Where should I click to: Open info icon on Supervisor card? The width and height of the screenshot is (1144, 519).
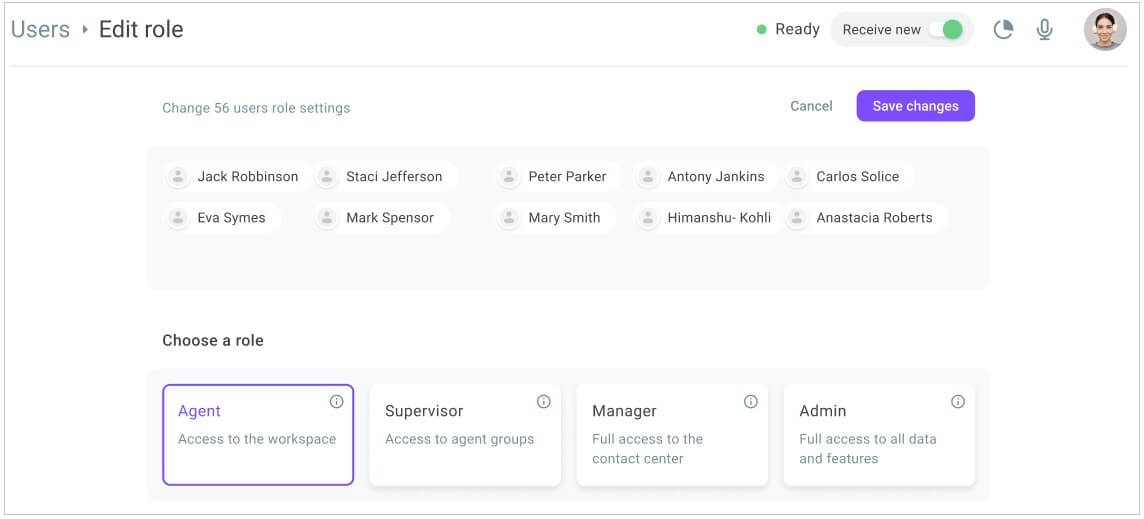coord(544,401)
